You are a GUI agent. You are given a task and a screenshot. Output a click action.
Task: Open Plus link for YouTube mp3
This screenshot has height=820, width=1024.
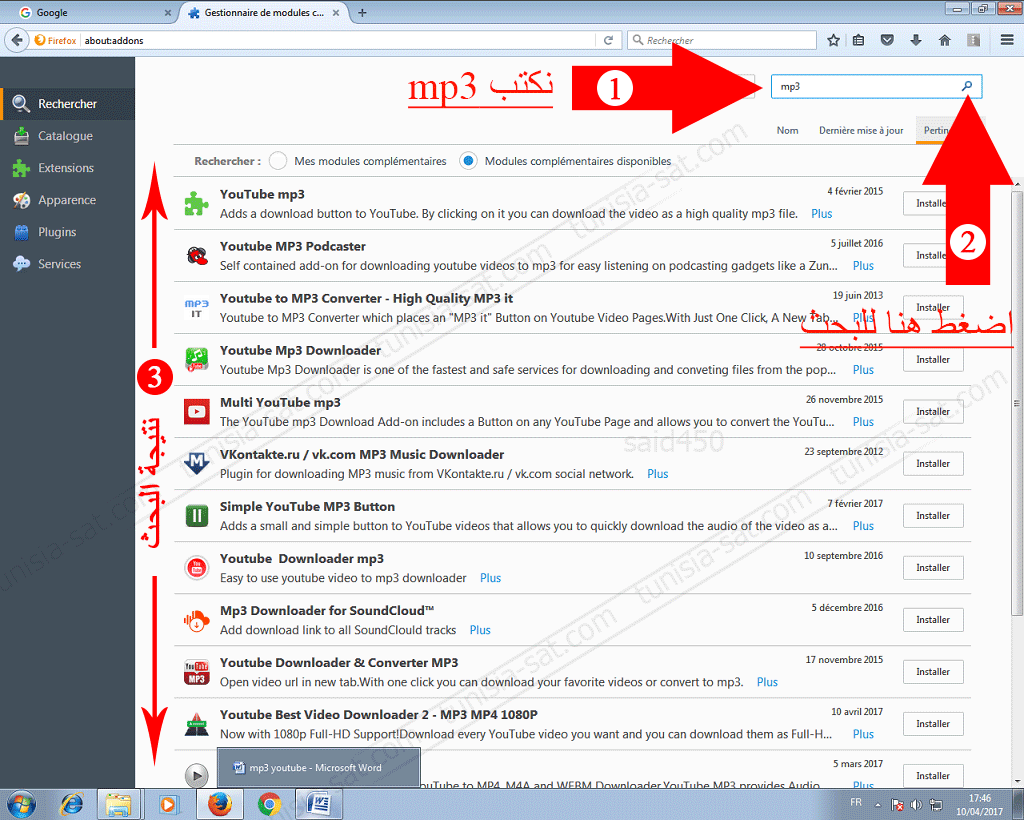(822, 213)
